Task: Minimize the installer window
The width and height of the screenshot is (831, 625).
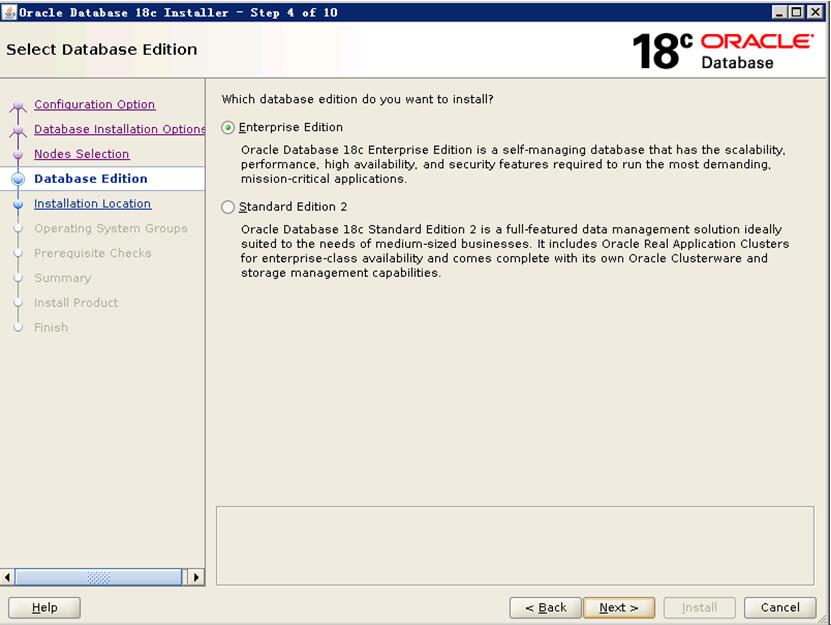Action: tap(779, 12)
